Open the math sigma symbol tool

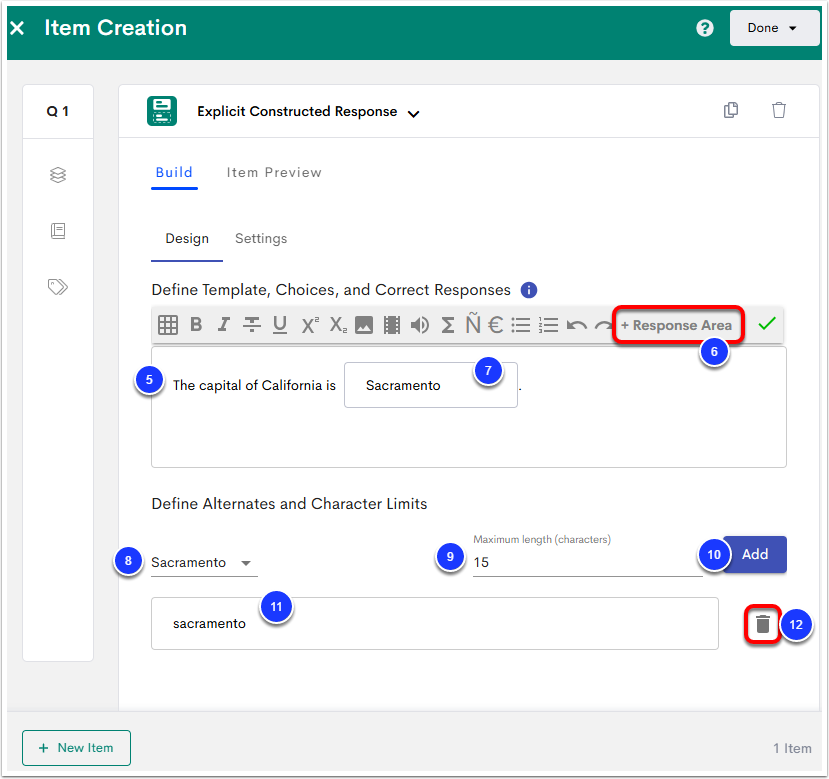[x=448, y=325]
